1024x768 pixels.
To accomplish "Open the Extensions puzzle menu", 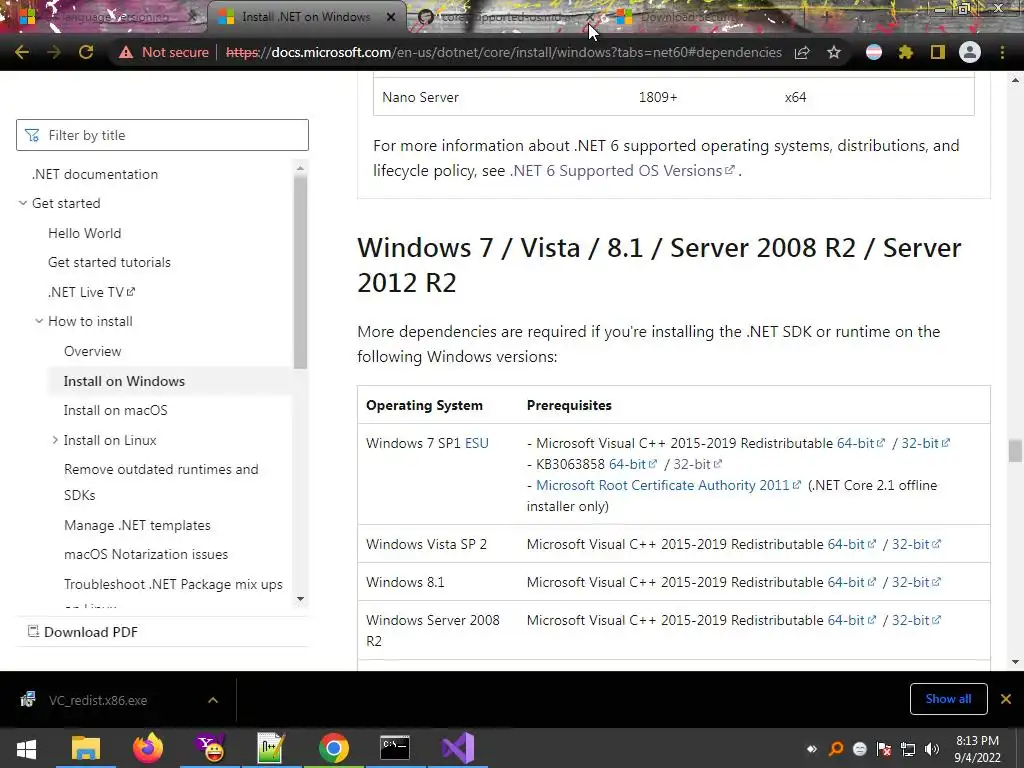I will click(906, 52).
